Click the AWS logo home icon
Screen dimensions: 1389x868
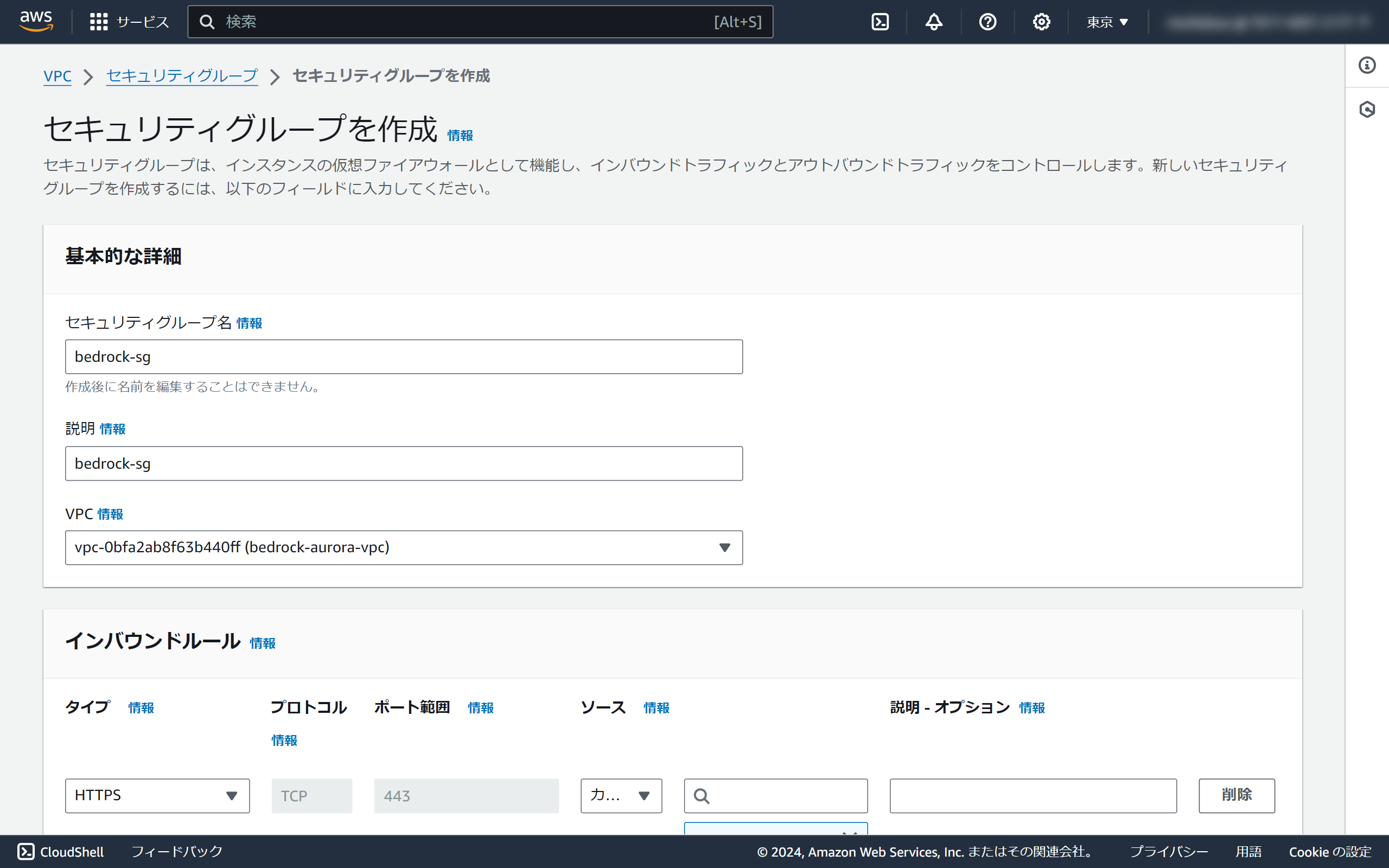[x=36, y=21]
